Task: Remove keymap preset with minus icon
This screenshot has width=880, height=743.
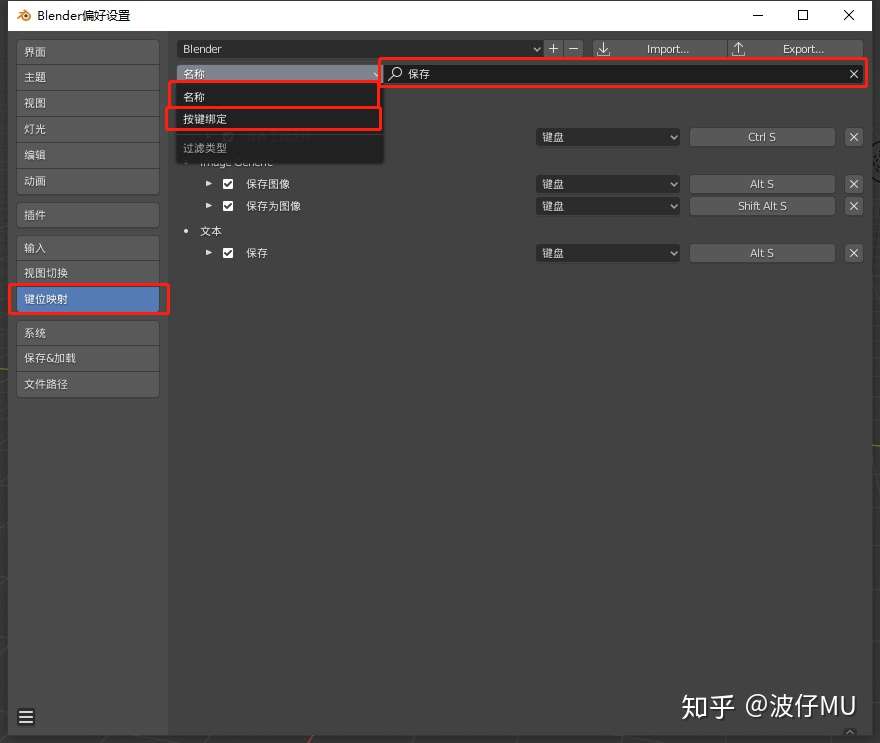Action: (574, 49)
